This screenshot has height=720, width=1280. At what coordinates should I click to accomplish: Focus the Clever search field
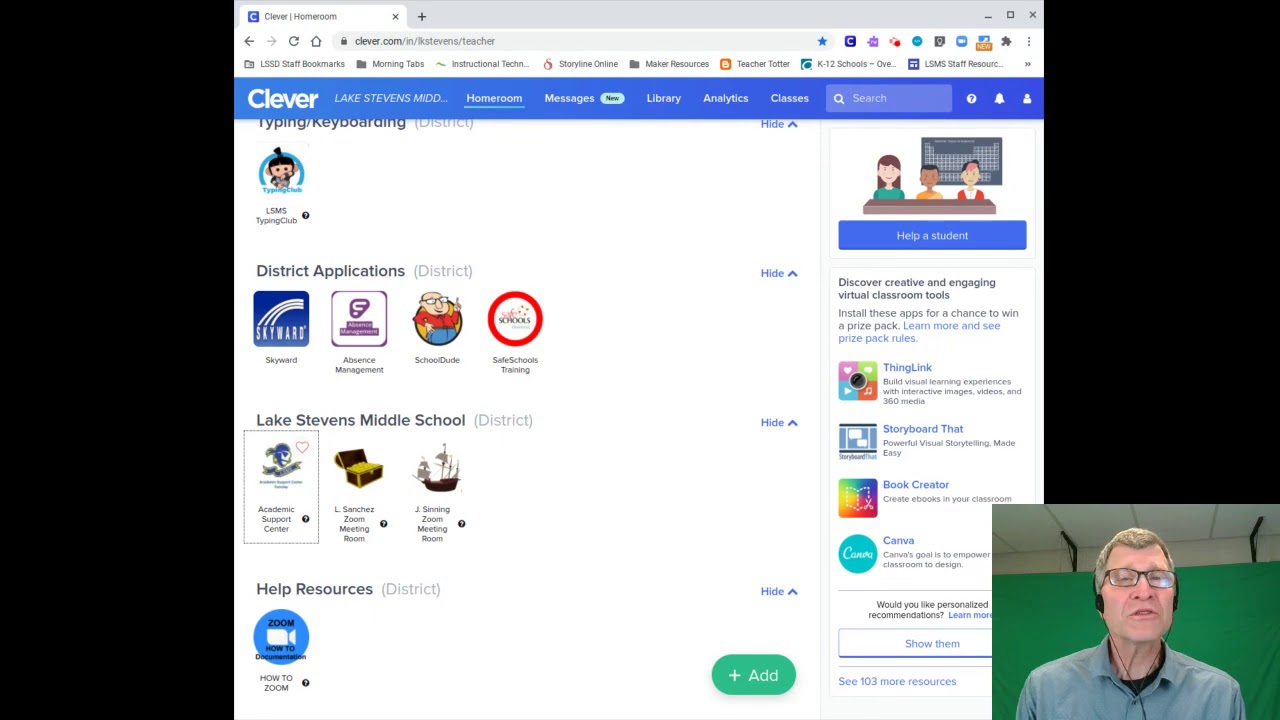(889, 98)
